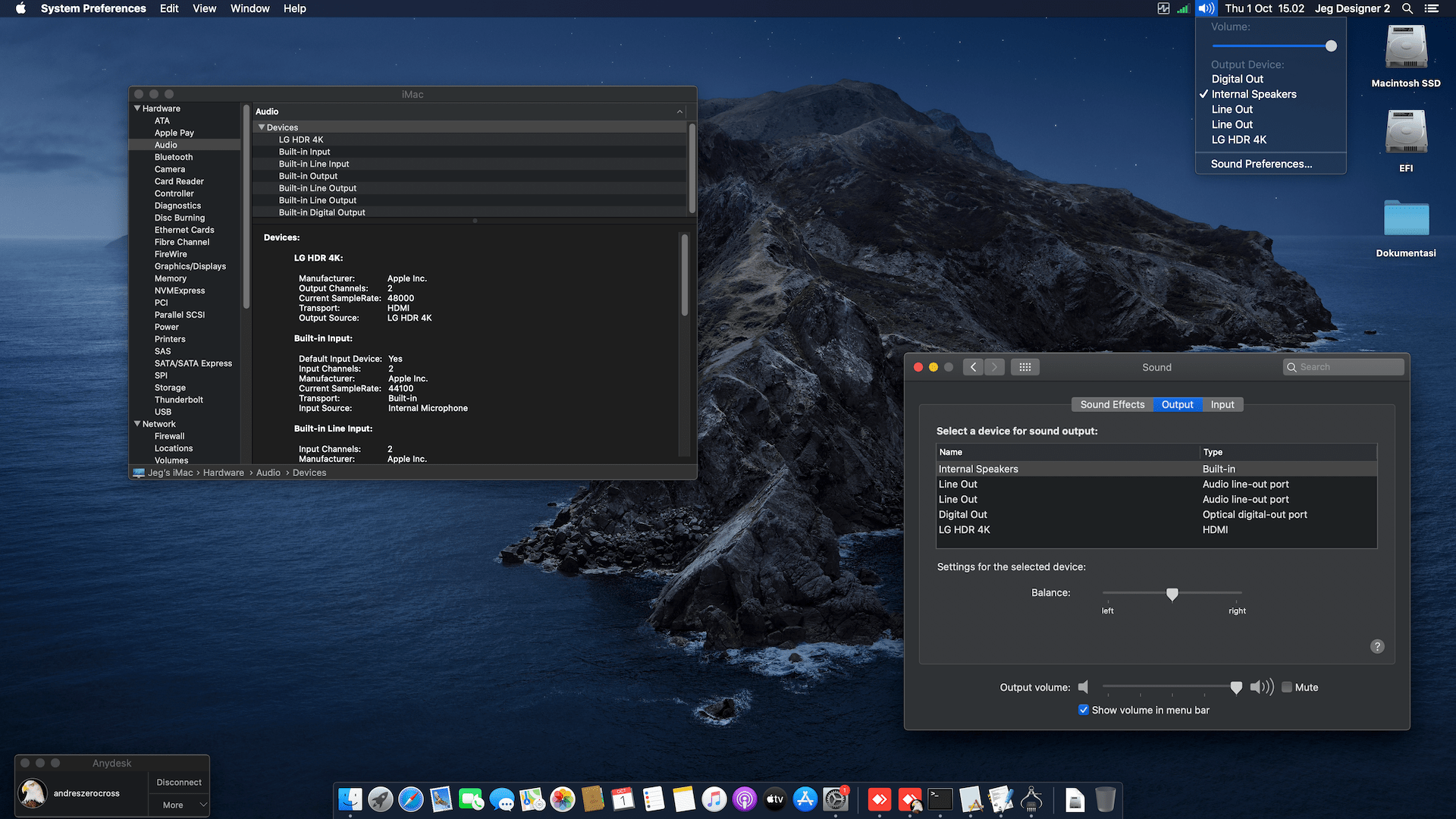
Task: Enable the Mute checkbox in Sound preferences
Action: coord(1286,687)
